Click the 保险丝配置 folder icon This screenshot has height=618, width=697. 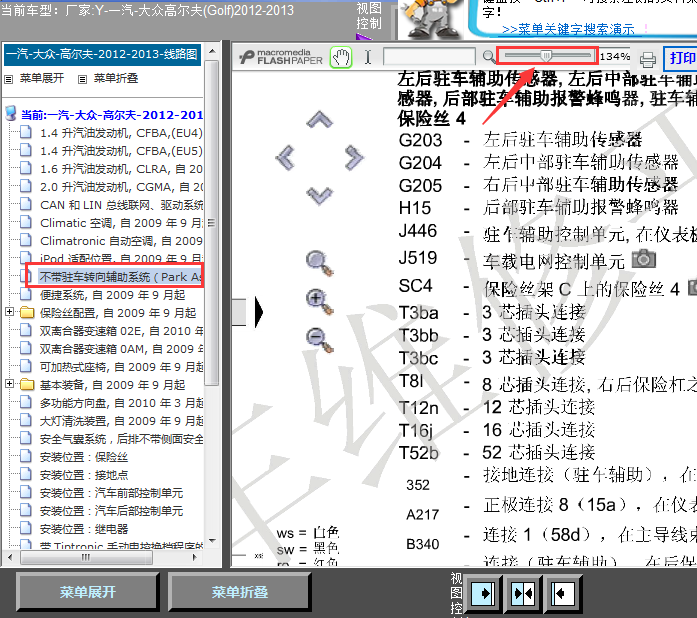[x=27, y=313]
